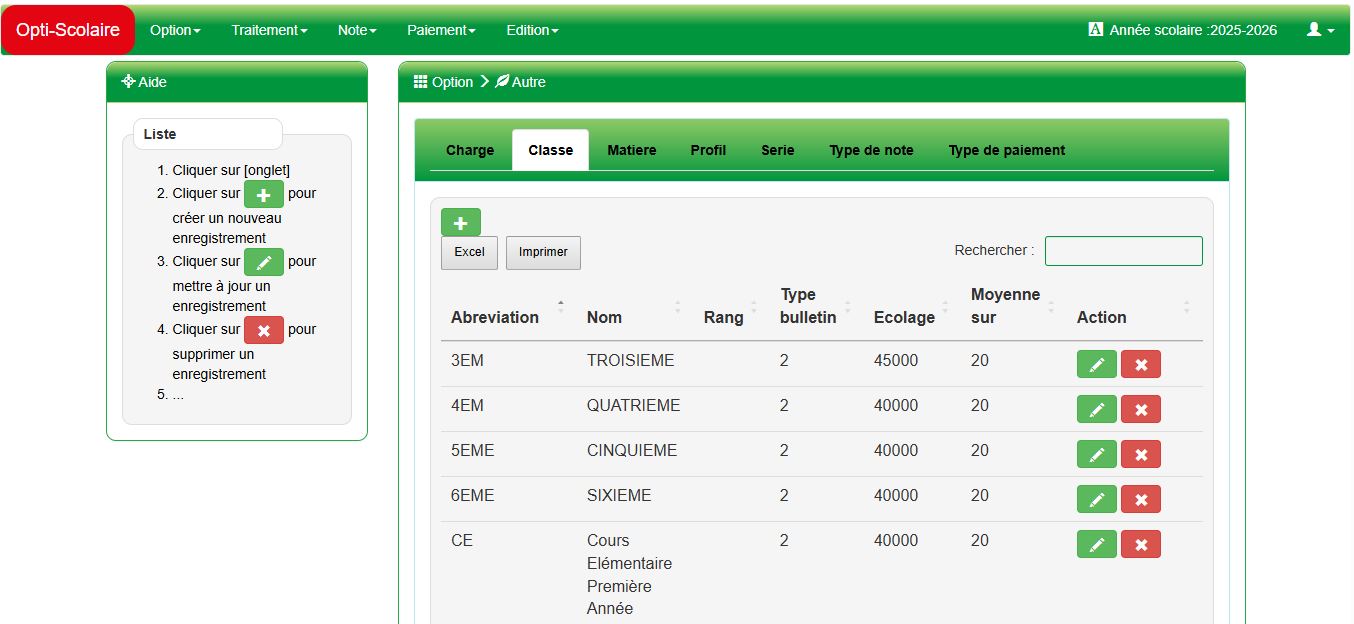Screen dimensions: 1354x624
Task: Open the Edition dropdown menu
Action: (532, 30)
